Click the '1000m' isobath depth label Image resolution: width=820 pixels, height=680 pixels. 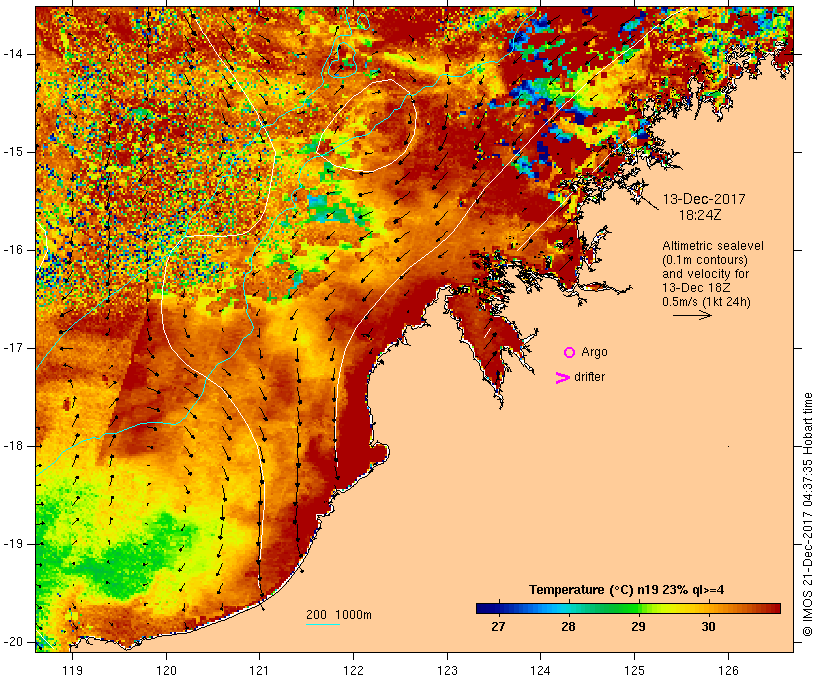tap(354, 615)
